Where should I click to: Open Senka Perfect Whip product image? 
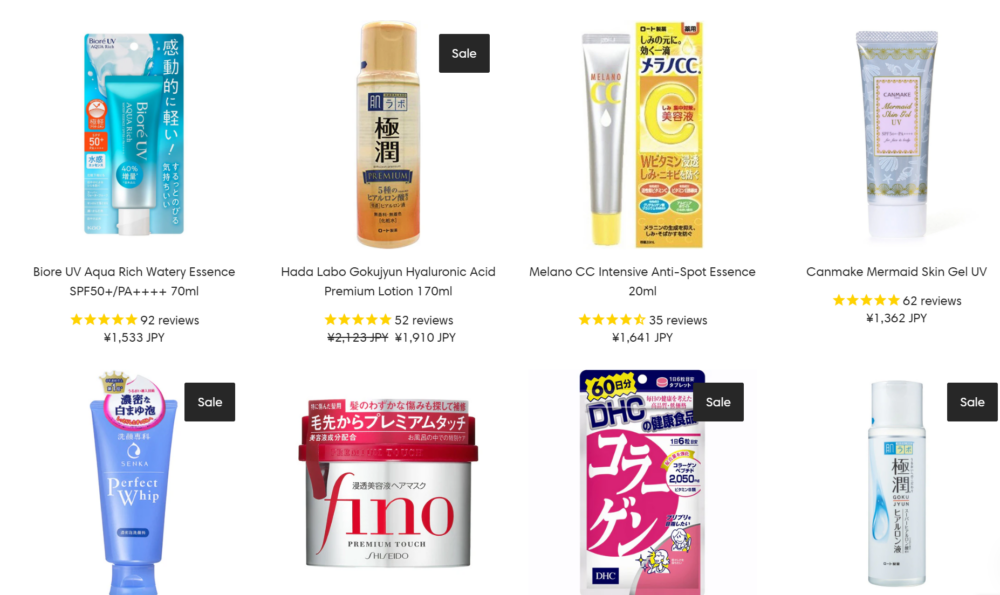point(134,483)
